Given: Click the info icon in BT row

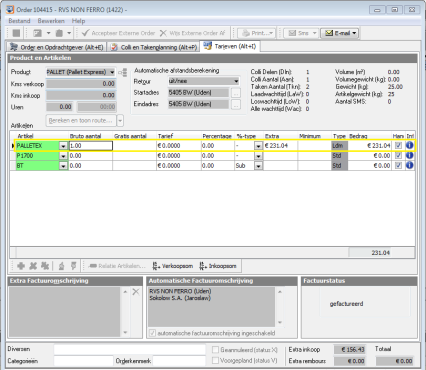Looking at the screenshot, I should [410, 165].
